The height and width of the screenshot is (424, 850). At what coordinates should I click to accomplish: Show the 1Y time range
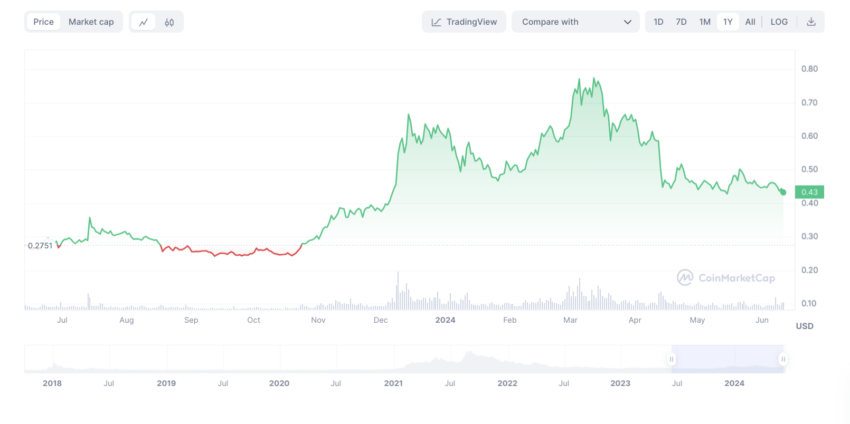728,22
